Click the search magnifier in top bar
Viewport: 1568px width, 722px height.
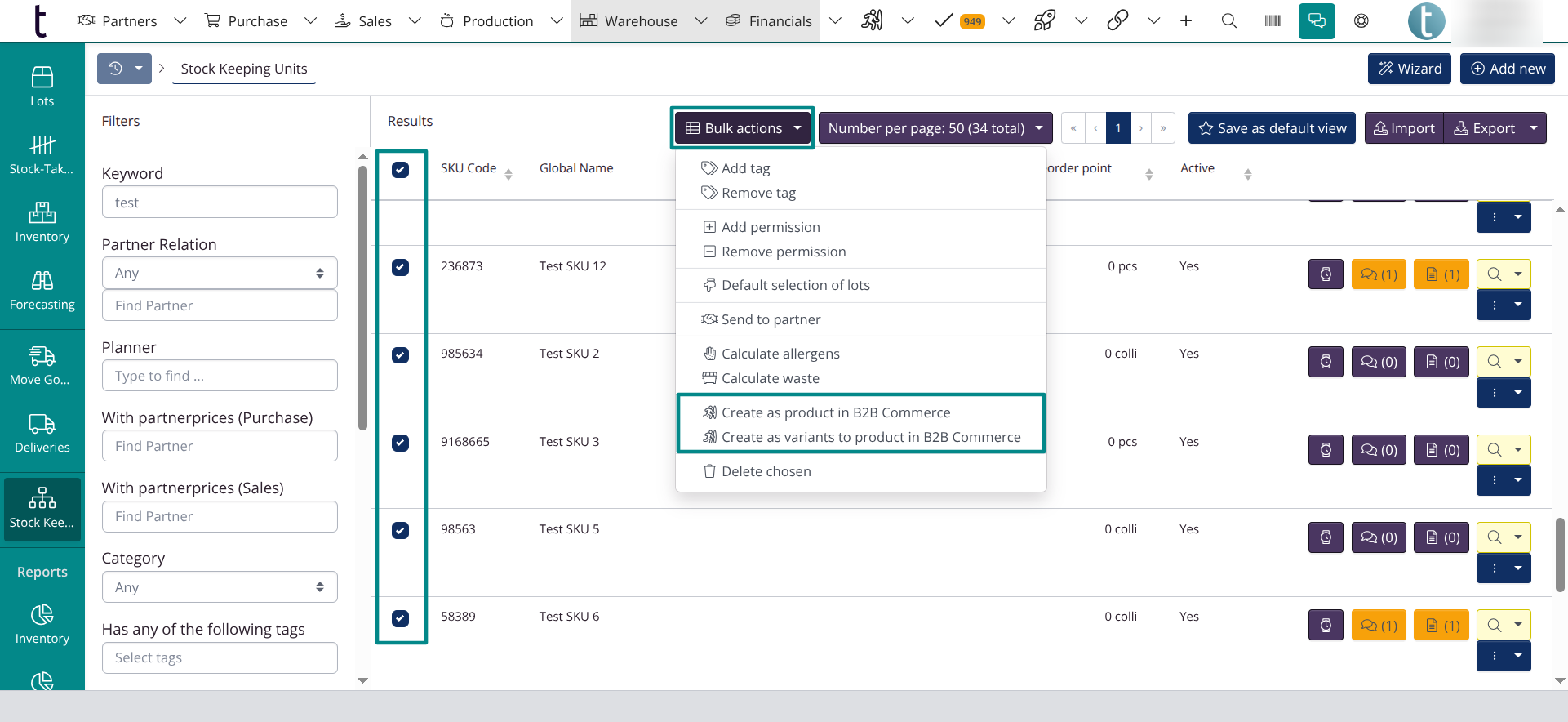click(x=1228, y=21)
